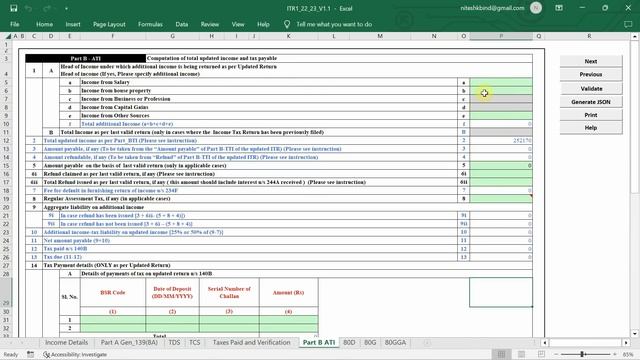Click the account avatar circle
This screenshot has width=640, height=360.
536,8
